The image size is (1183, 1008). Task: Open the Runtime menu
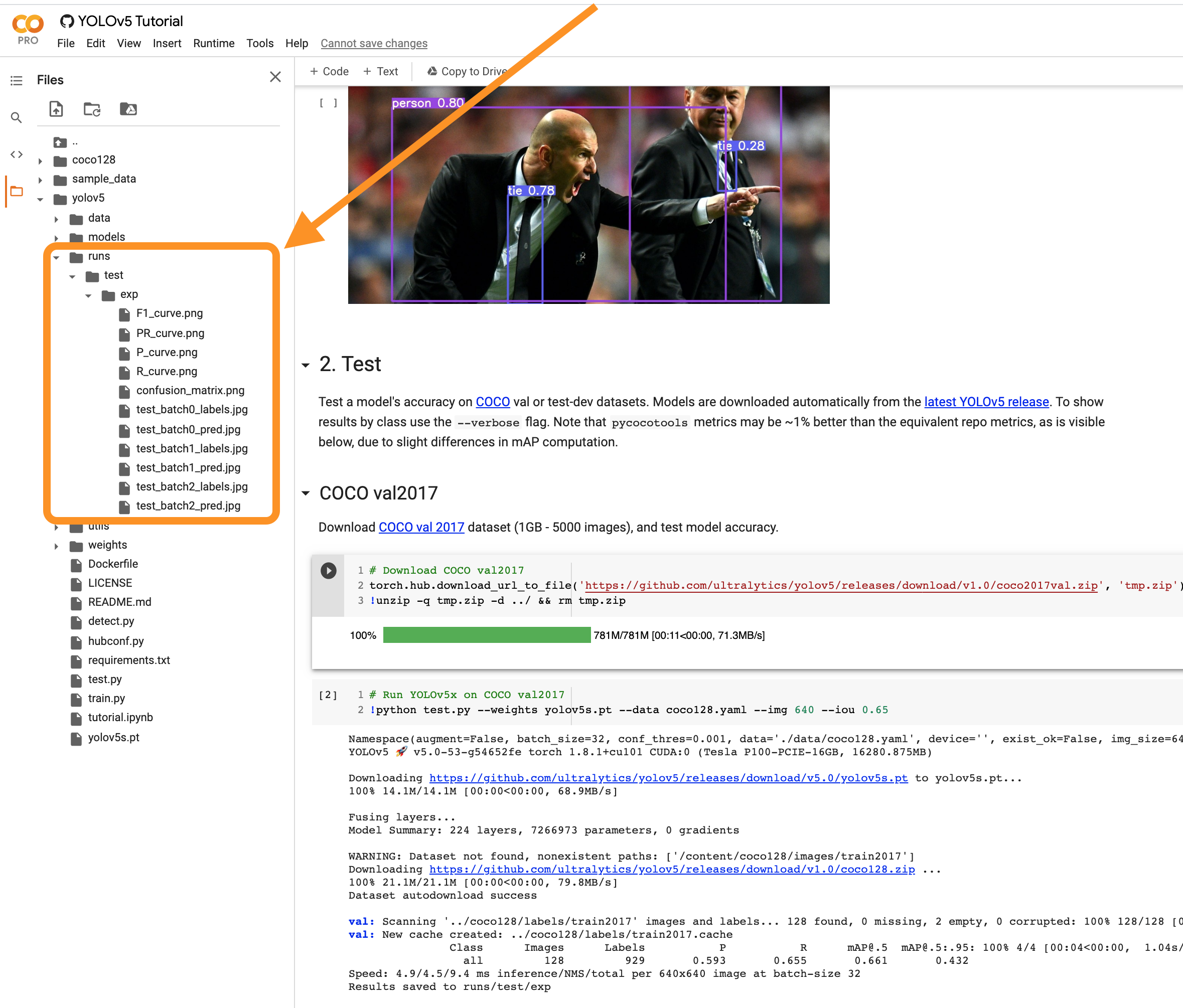click(214, 44)
